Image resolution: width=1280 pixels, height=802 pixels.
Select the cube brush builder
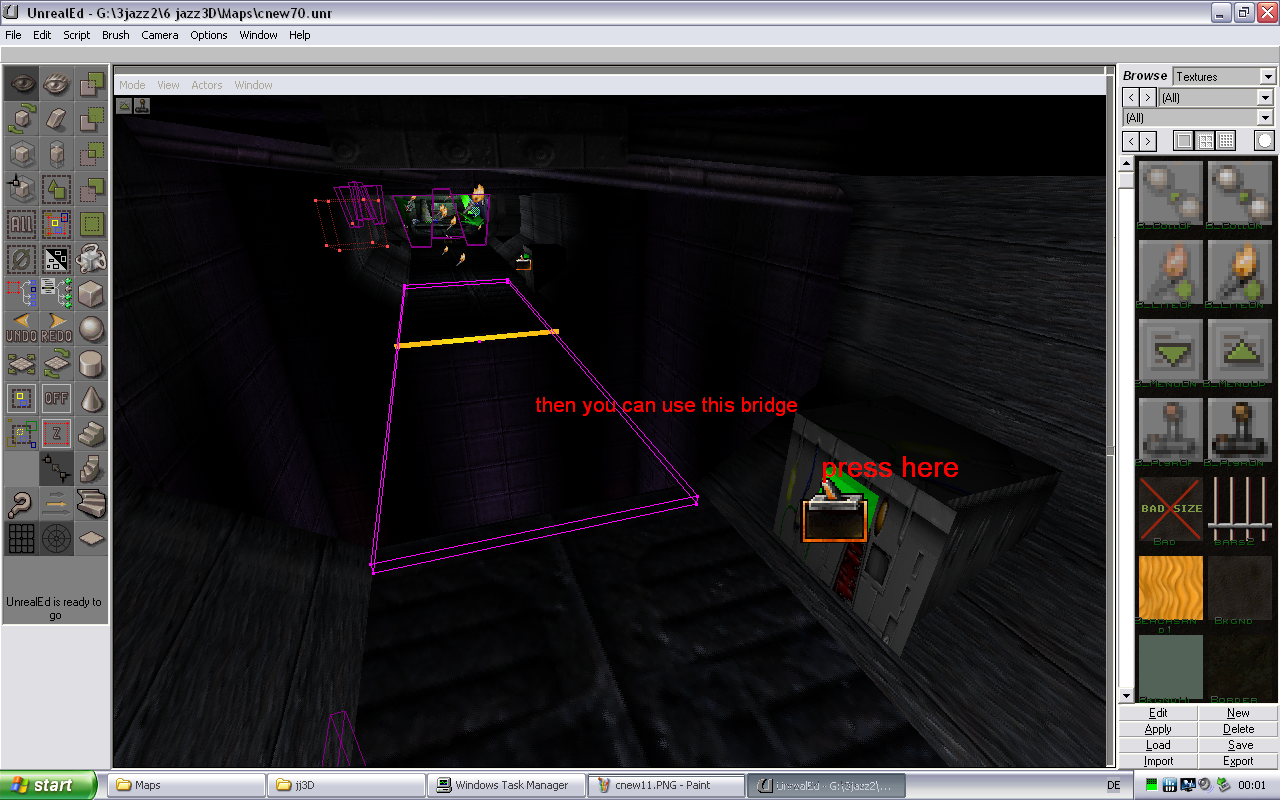coord(92,294)
